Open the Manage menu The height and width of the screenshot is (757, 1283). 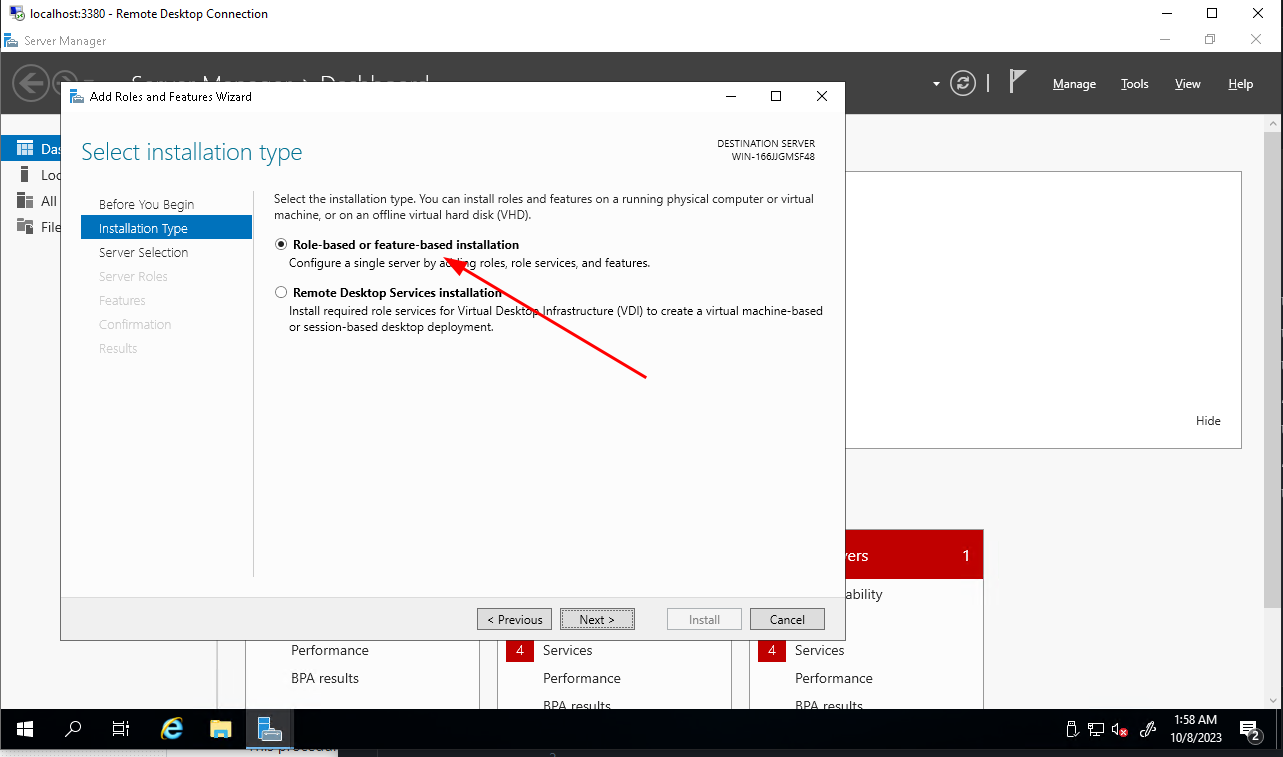[x=1074, y=84]
